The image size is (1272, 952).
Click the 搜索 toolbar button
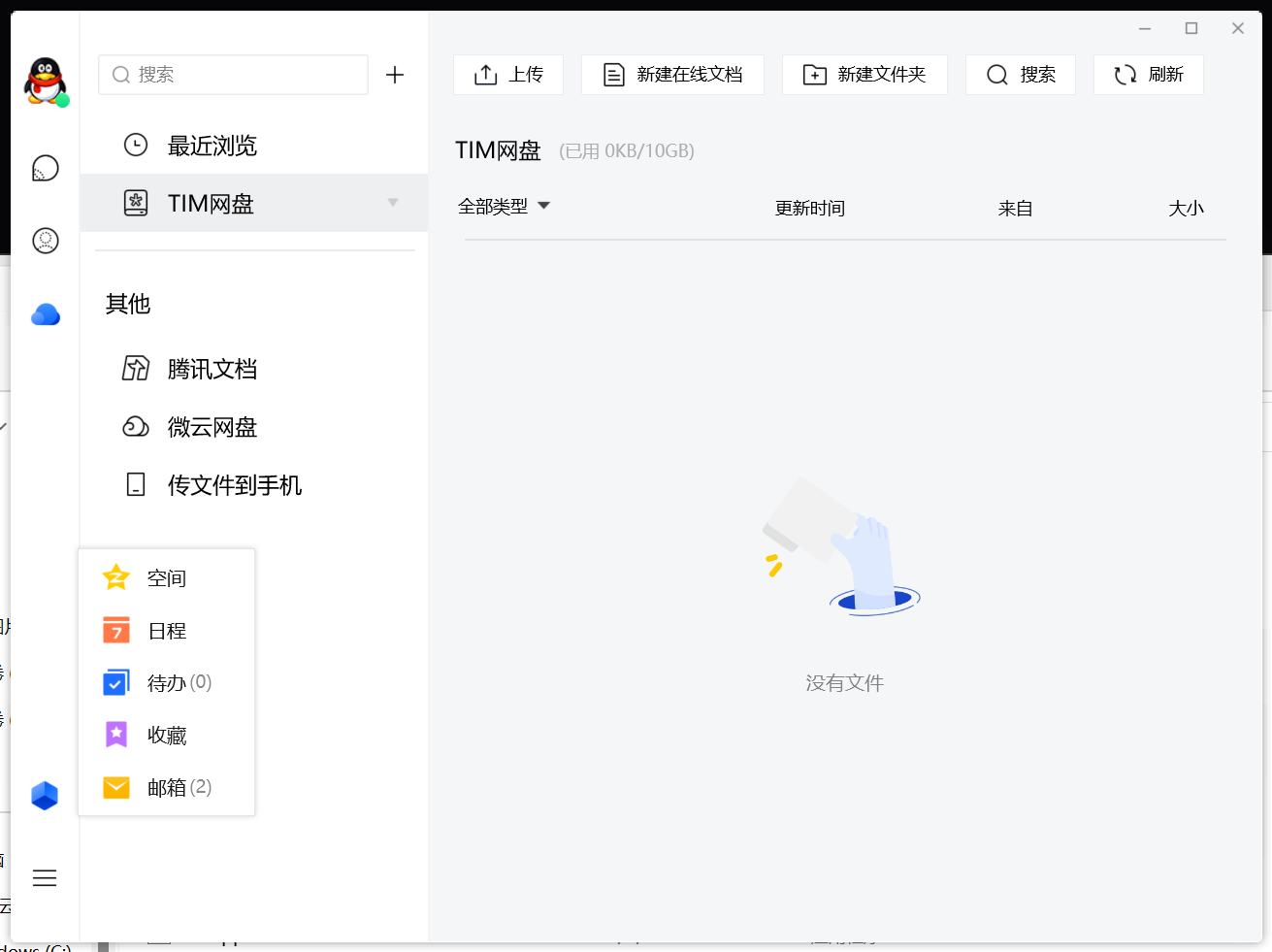click(1021, 75)
